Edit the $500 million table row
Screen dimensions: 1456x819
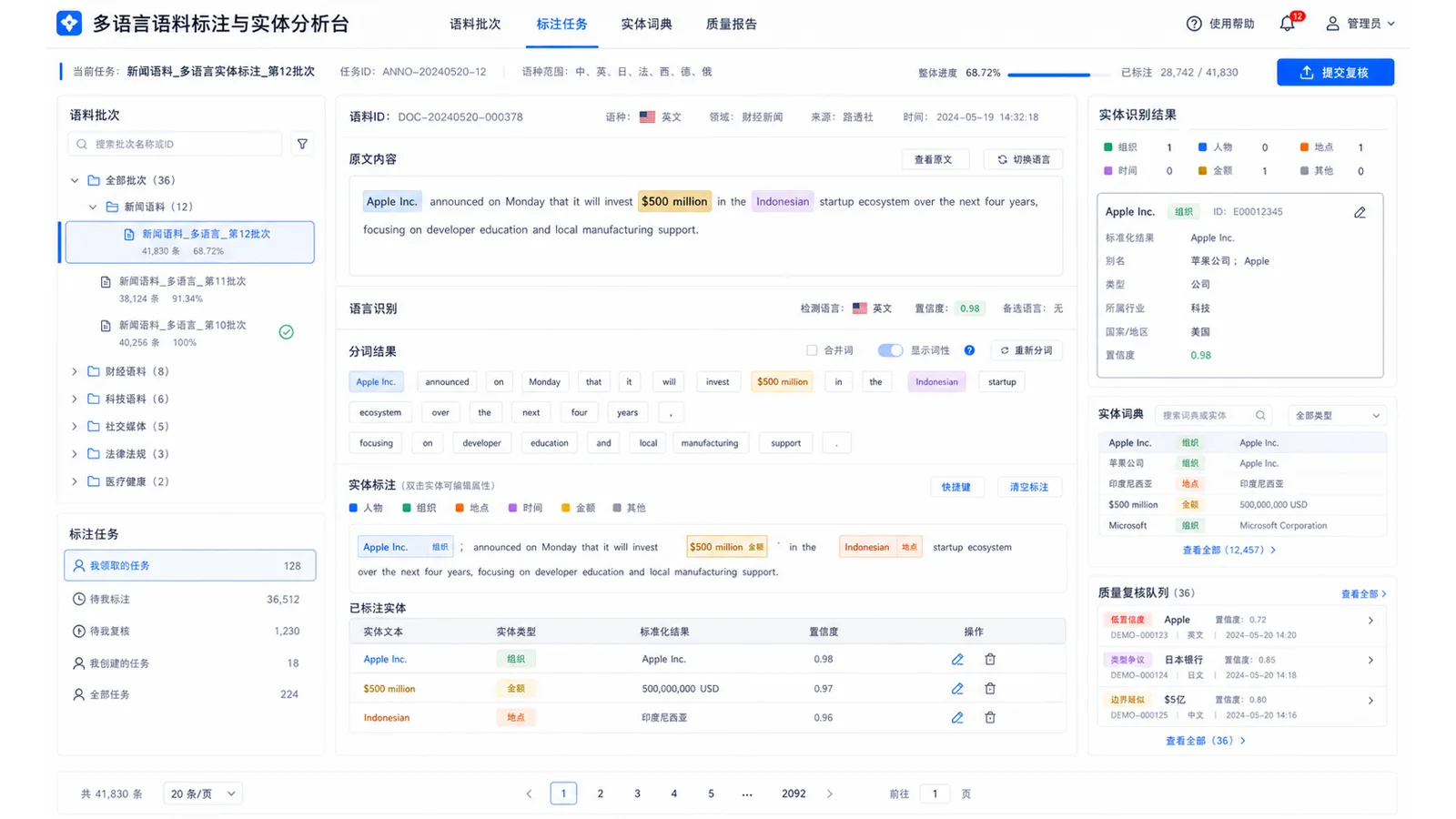(x=957, y=689)
